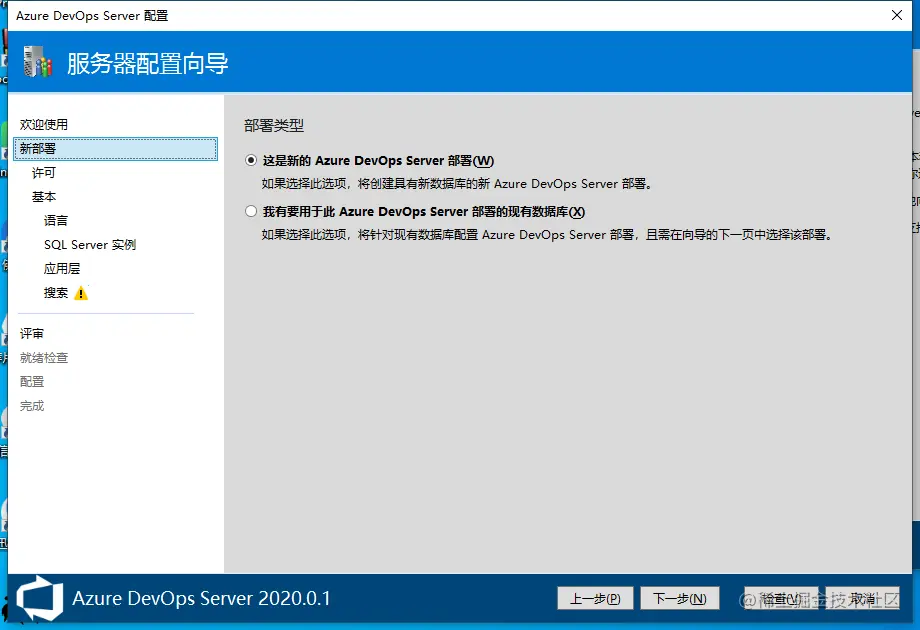The image size is (920, 630).
Task: Close the Azure DevOps Server configuration window
Action: pos(897,15)
